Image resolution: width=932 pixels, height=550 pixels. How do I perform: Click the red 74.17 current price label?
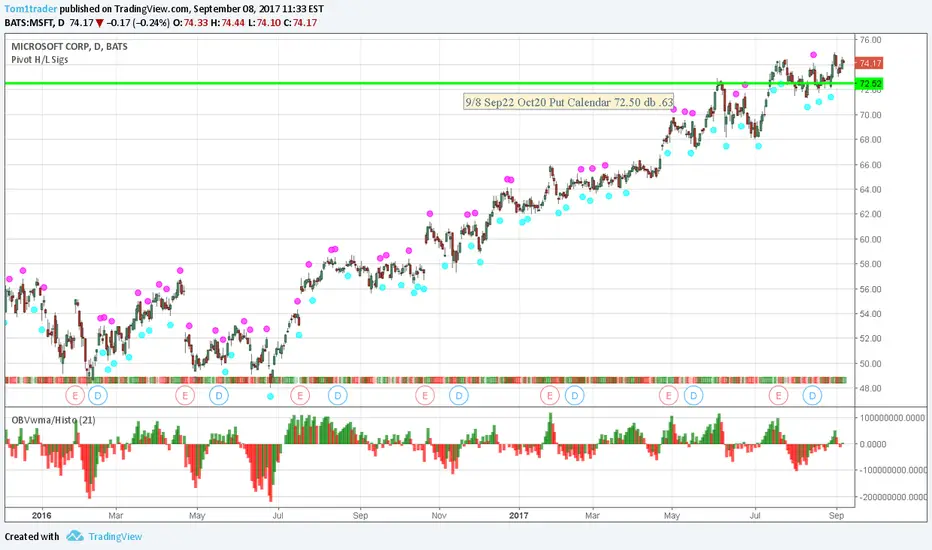point(869,63)
